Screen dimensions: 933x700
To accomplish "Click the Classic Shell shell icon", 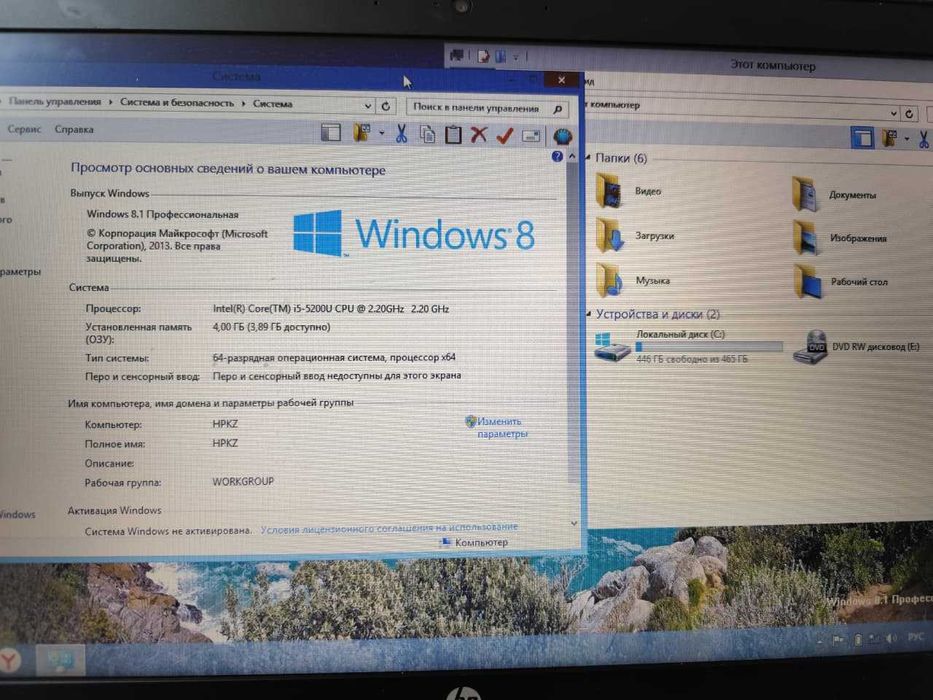I will (562, 136).
